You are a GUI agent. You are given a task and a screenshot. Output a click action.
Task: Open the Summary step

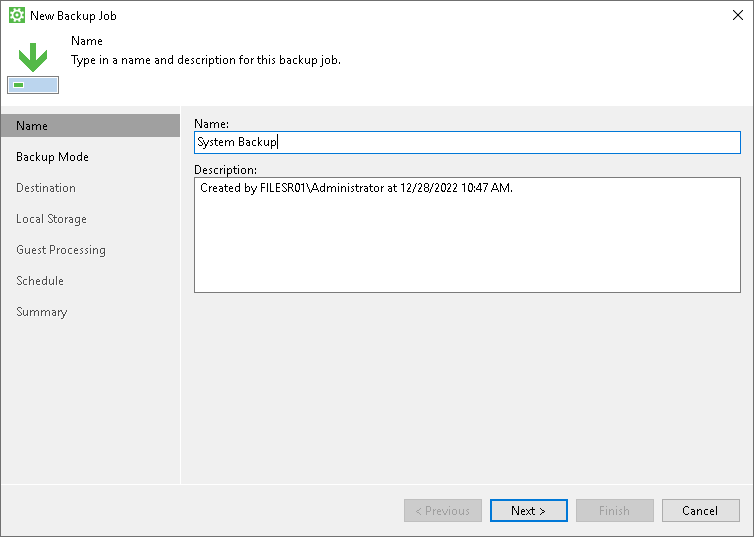pos(42,312)
